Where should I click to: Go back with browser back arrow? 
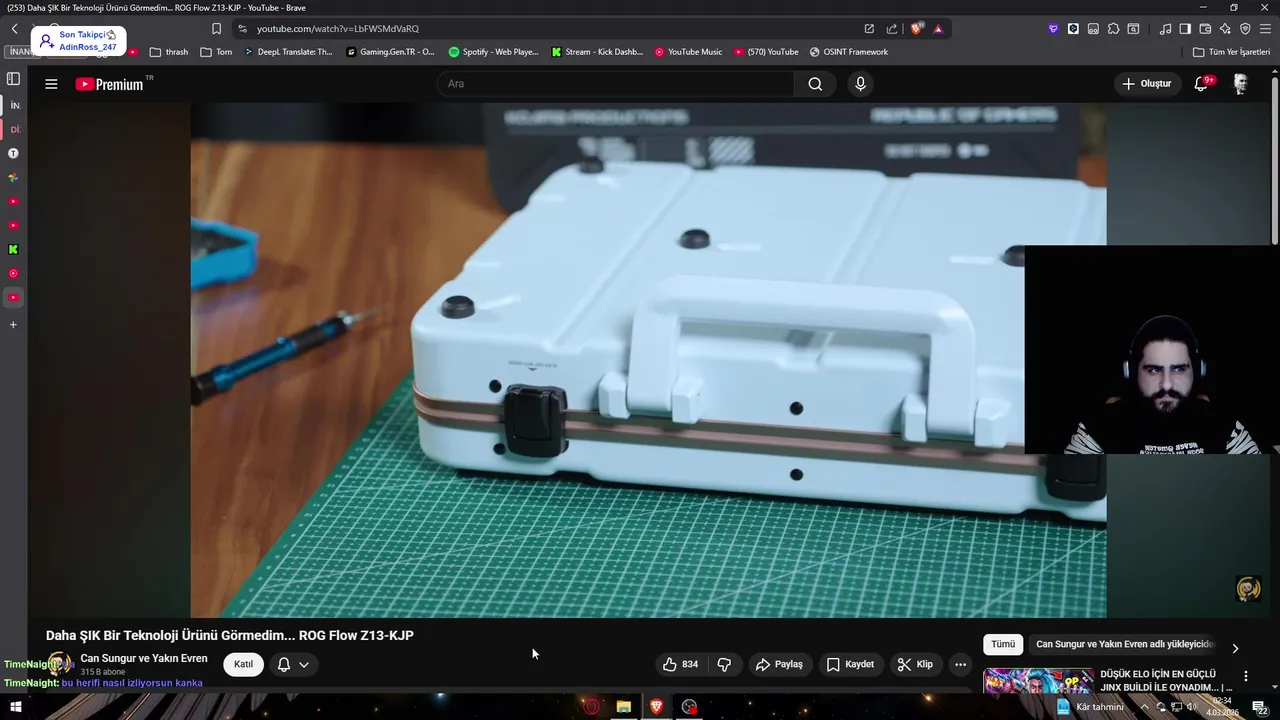15,29
